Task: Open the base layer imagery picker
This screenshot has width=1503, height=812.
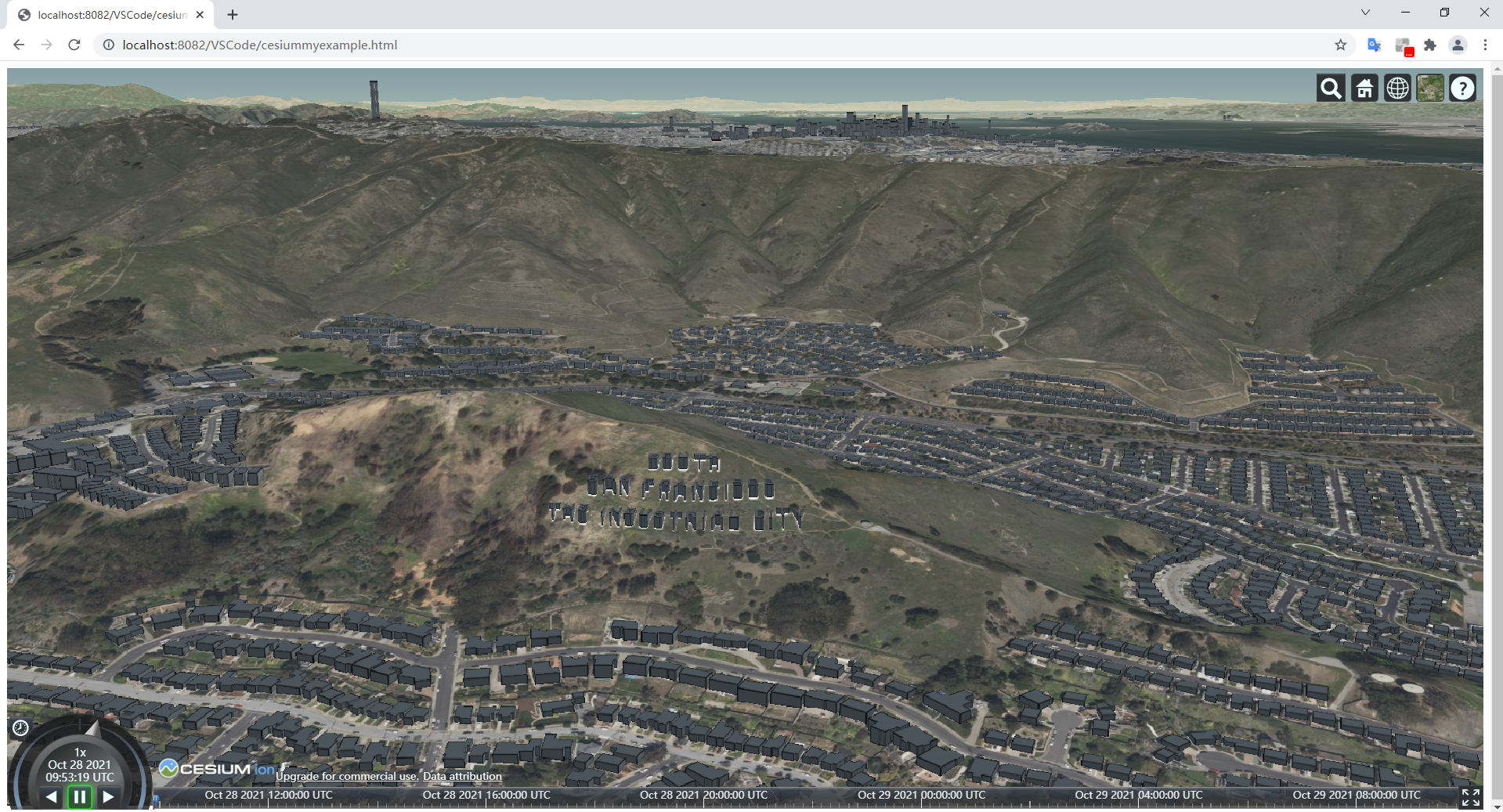Action: point(1430,88)
